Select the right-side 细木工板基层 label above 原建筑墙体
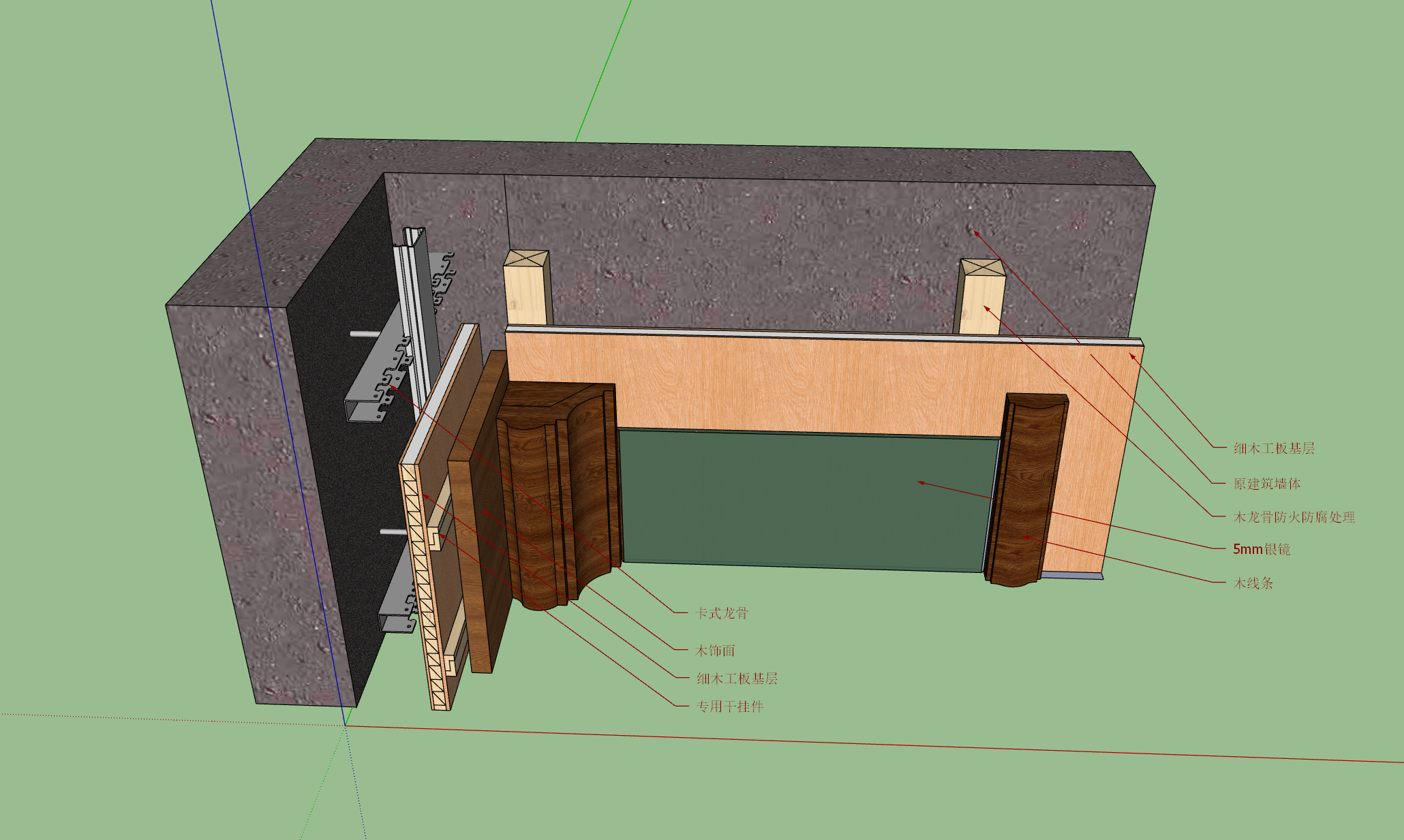 pos(1274,448)
